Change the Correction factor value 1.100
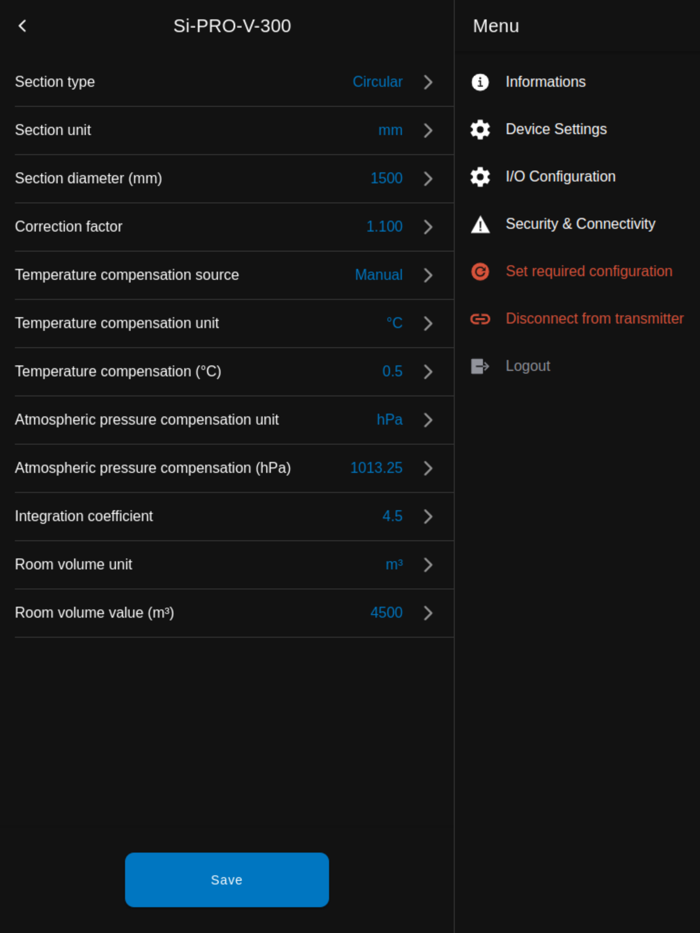Image resolution: width=700 pixels, height=933 pixels. (x=384, y=227)
